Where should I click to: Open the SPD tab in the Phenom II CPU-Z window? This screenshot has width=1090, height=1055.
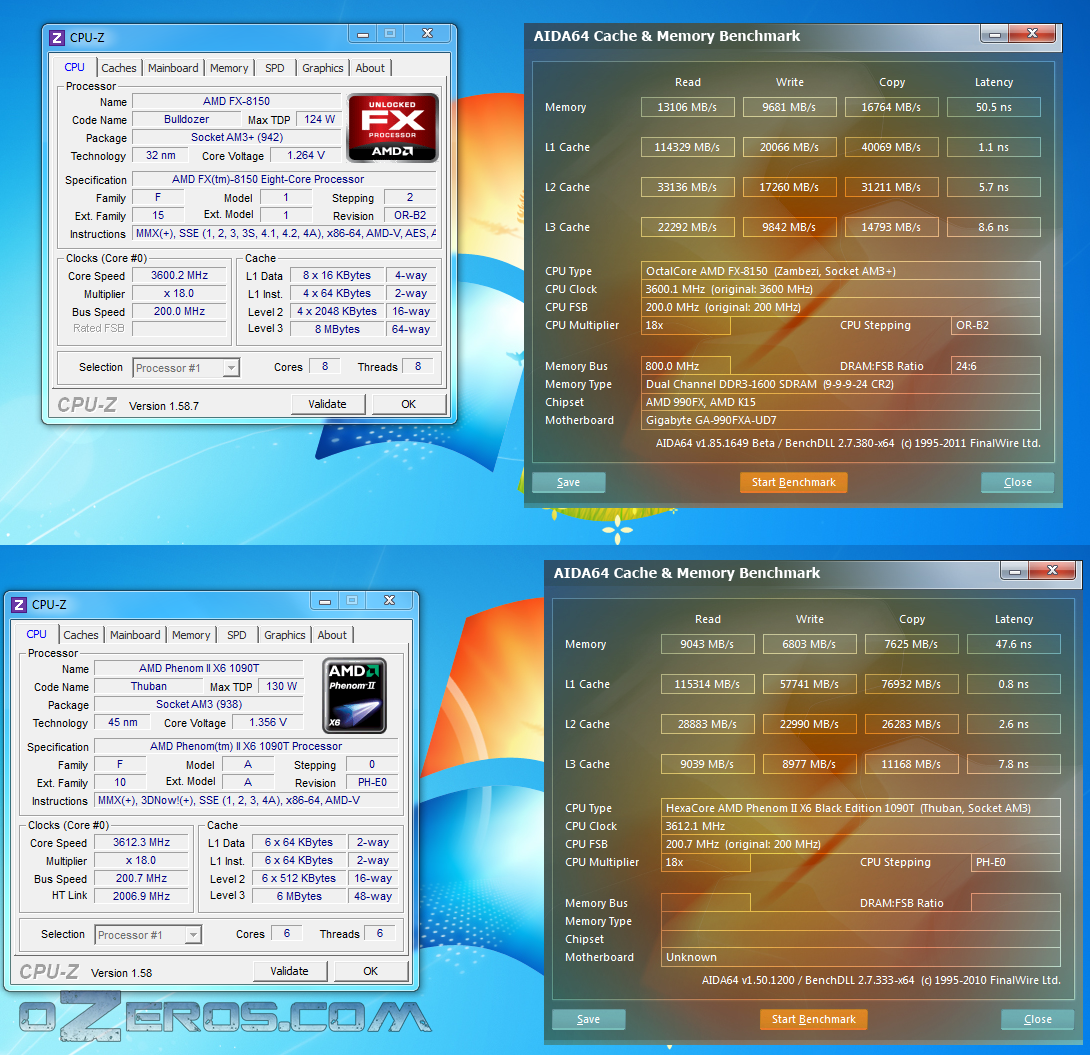tap(236, 635)
